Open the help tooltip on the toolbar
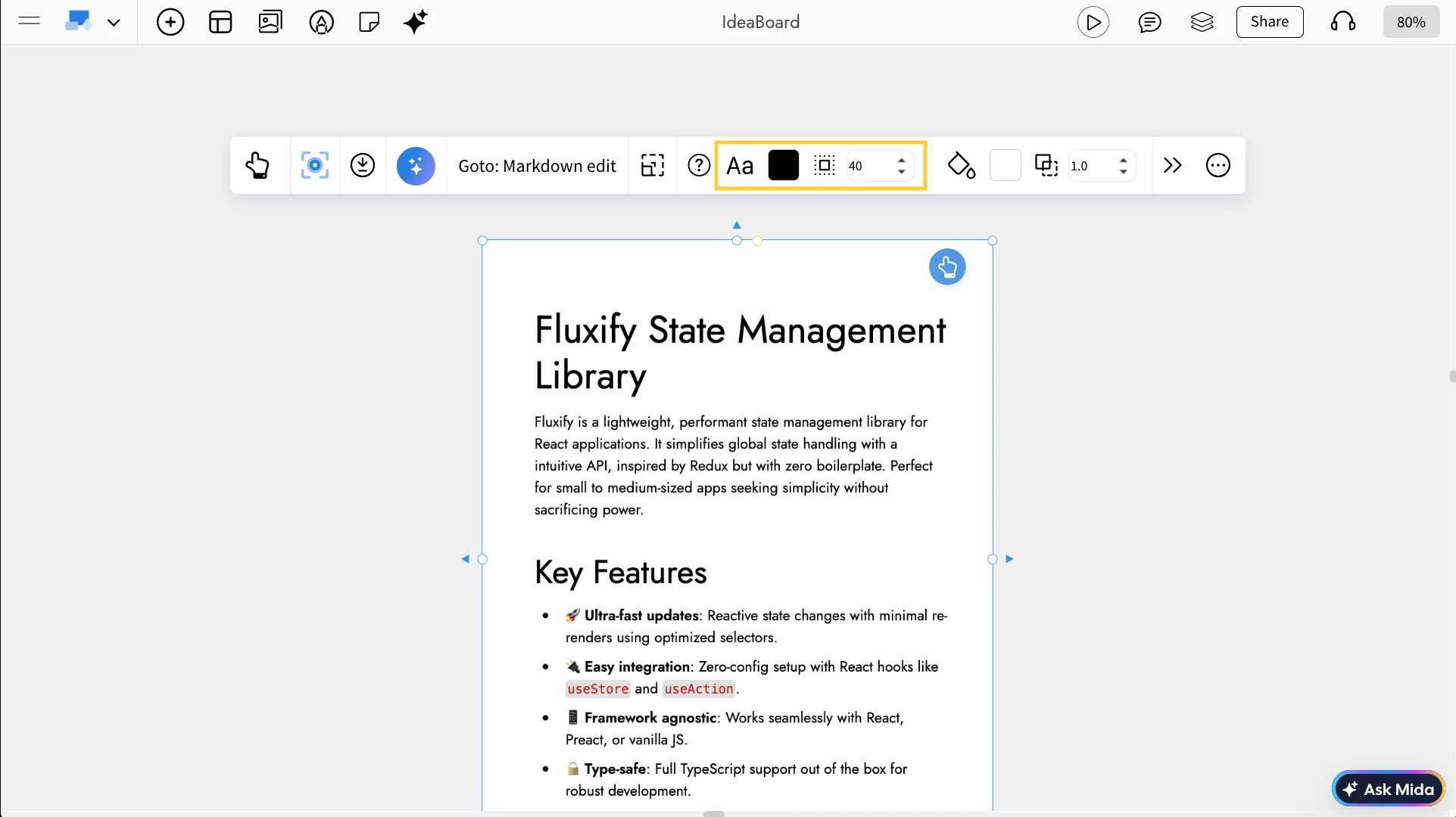This screenshot has height=817, width=1456. point(697,165)
